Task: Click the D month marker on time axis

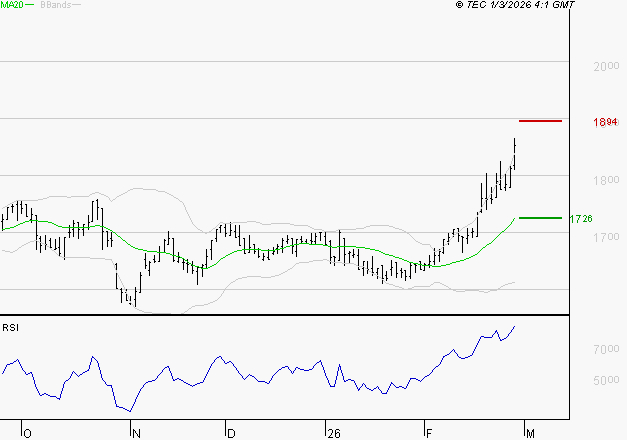Action: pyautogui.click(x=231, y=434)
